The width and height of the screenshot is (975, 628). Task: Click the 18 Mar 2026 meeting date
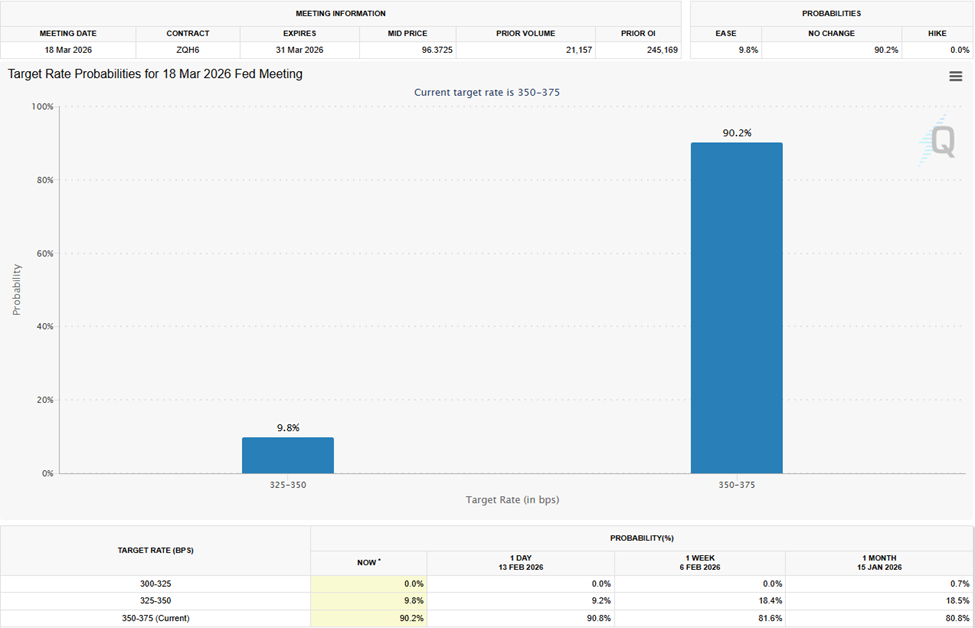tap(66, 49)
